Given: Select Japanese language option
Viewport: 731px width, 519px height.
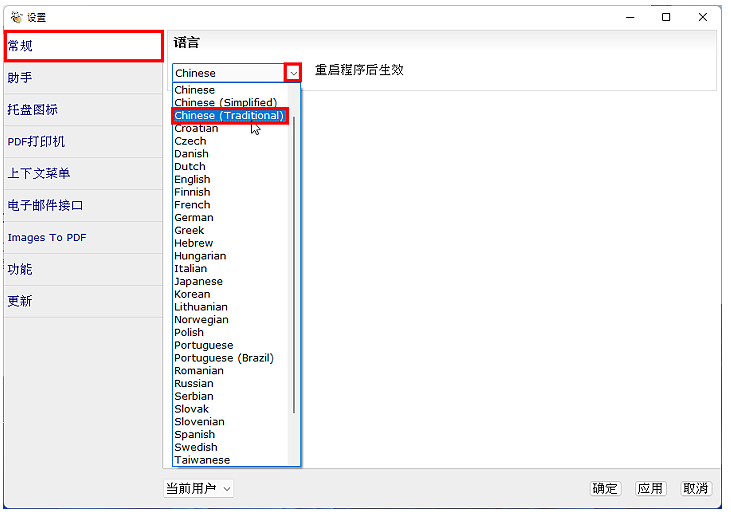Looking at the screenshot, I should pyautogui.click(x=230, y=282).
